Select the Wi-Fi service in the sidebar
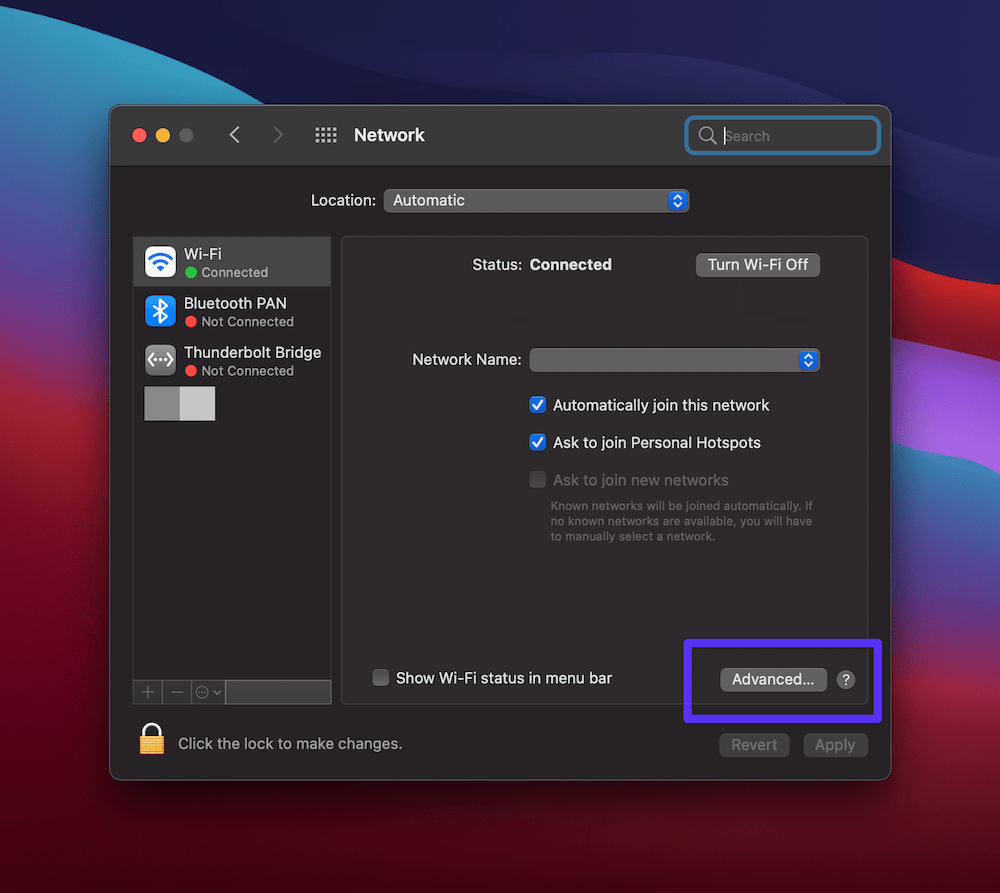 (x=231, y=261)
